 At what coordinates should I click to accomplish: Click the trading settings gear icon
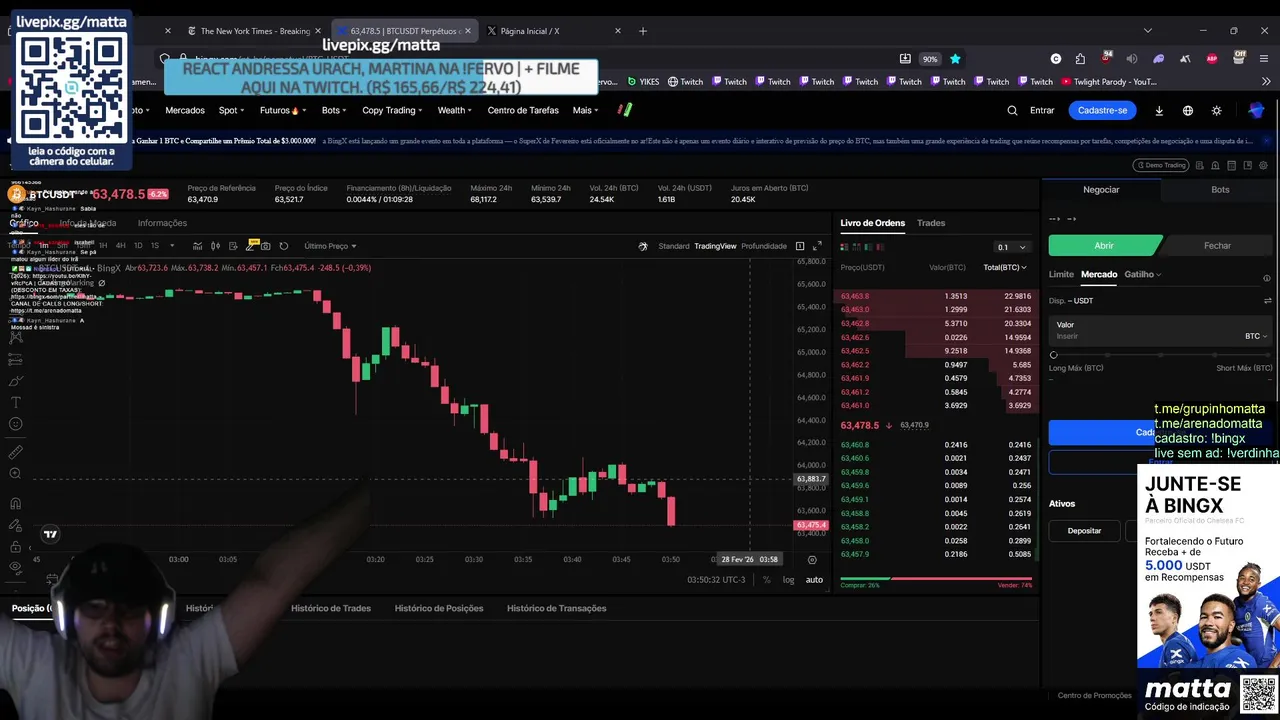pyautogui.click(x=1264, y=166)
